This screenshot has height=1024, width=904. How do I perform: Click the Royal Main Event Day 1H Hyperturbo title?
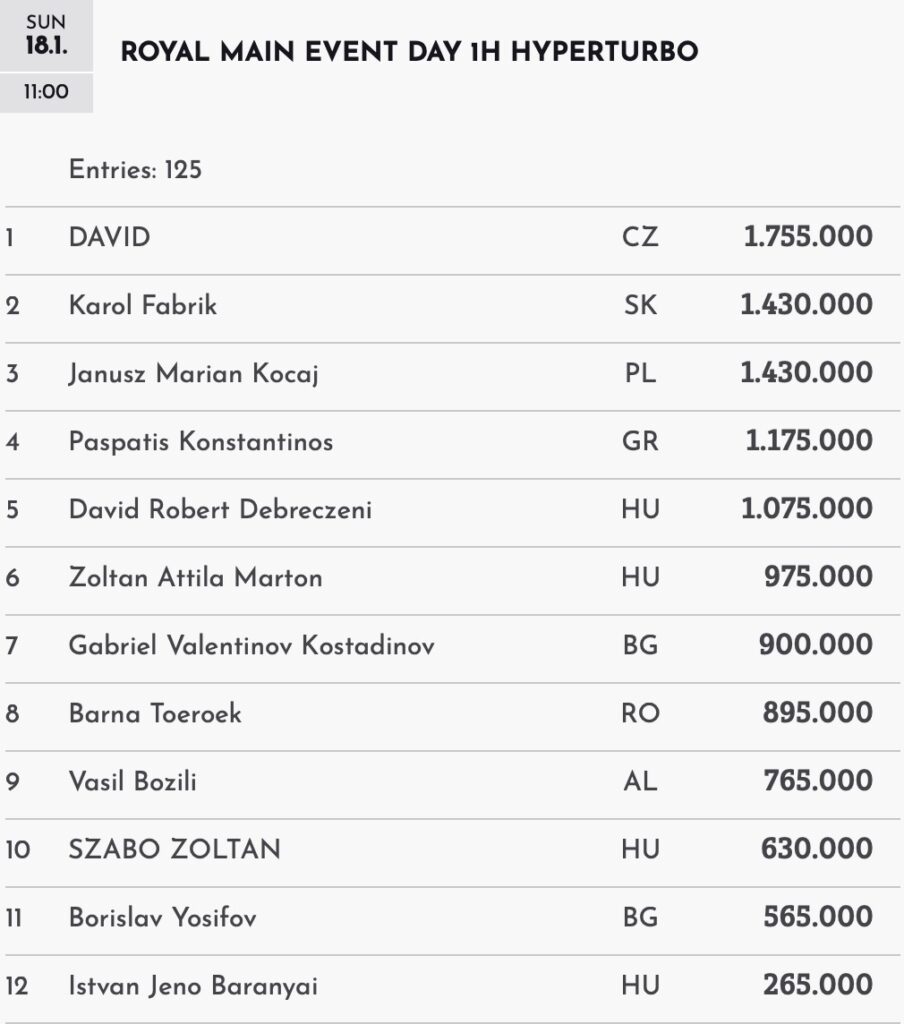click(x=409, y=53)
